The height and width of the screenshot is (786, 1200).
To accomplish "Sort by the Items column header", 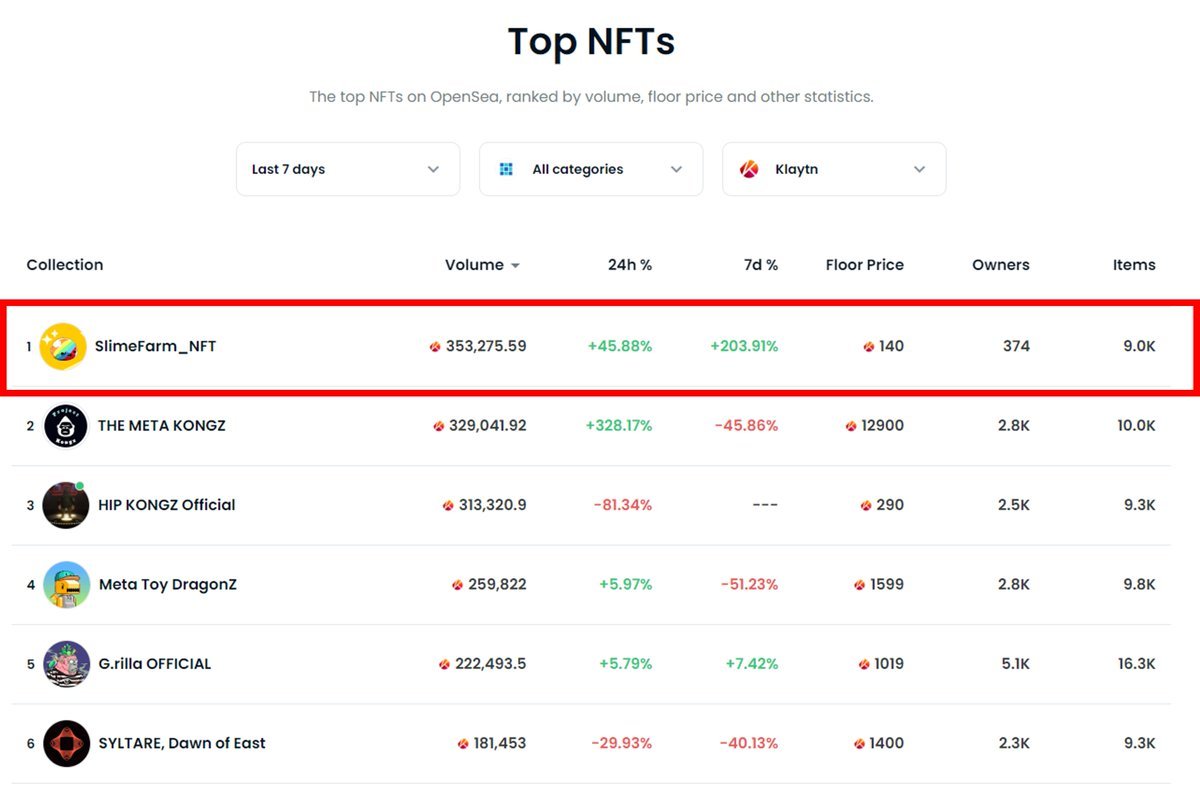I will (x=1134, y=265).
